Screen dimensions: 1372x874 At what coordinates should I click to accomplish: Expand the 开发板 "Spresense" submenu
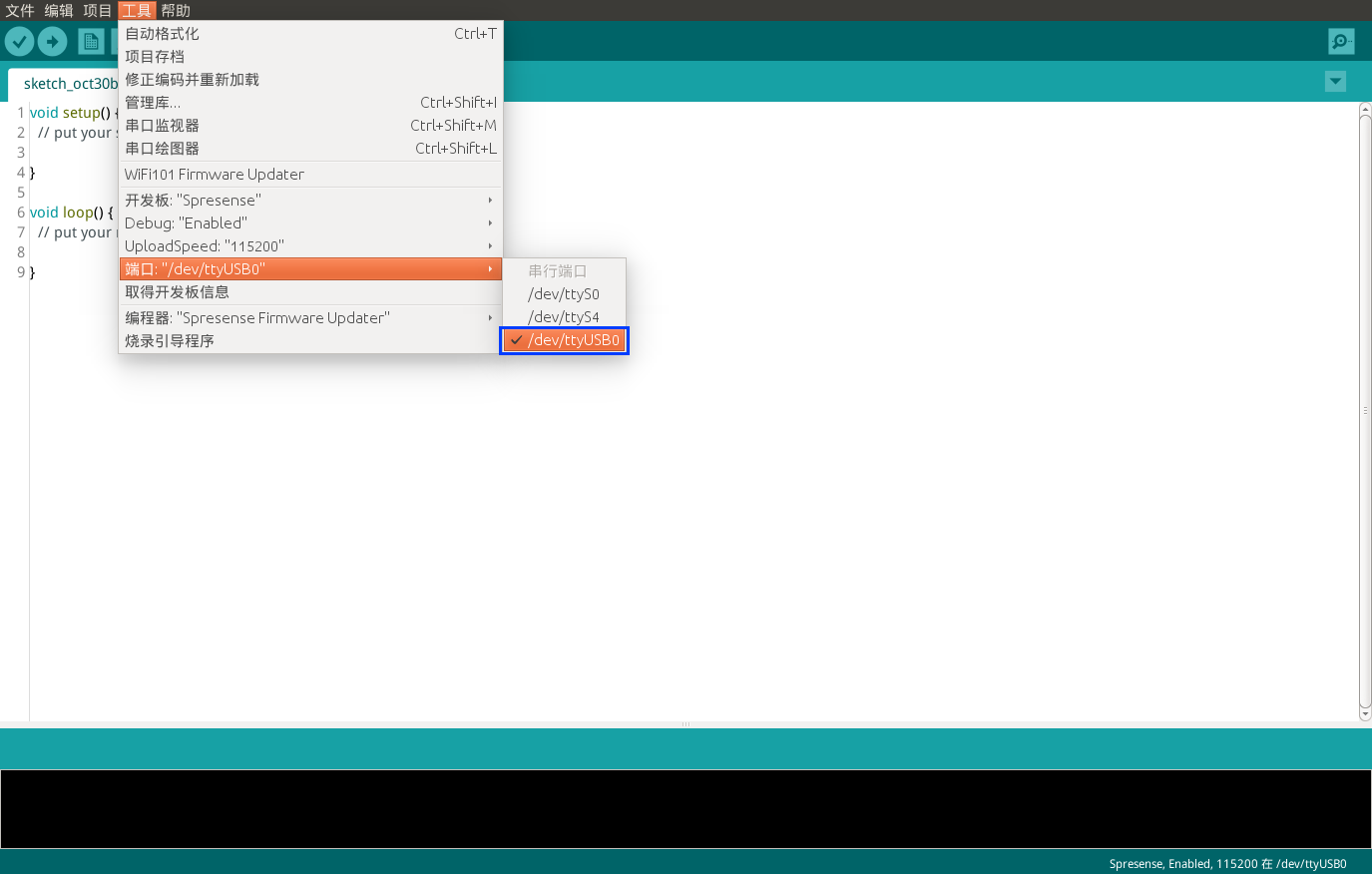[309, 201]
